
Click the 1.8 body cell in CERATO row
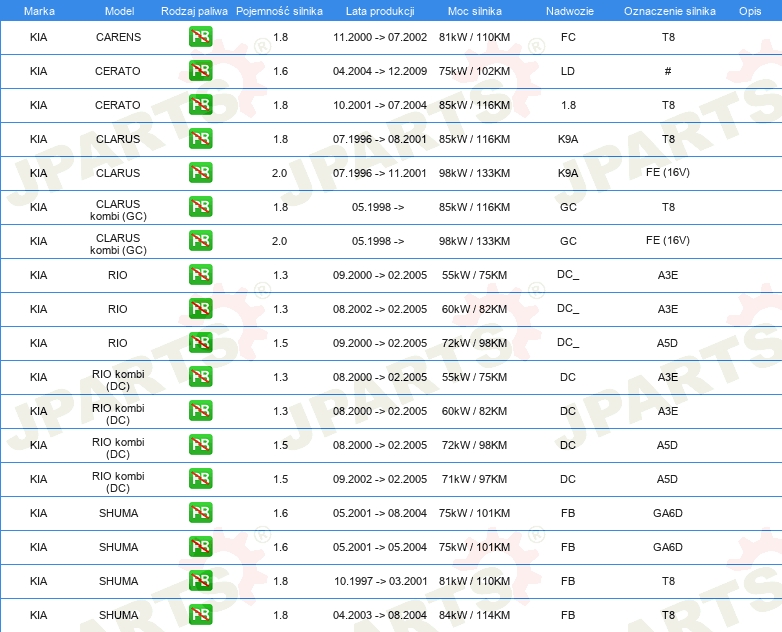(x=568, y=105)
